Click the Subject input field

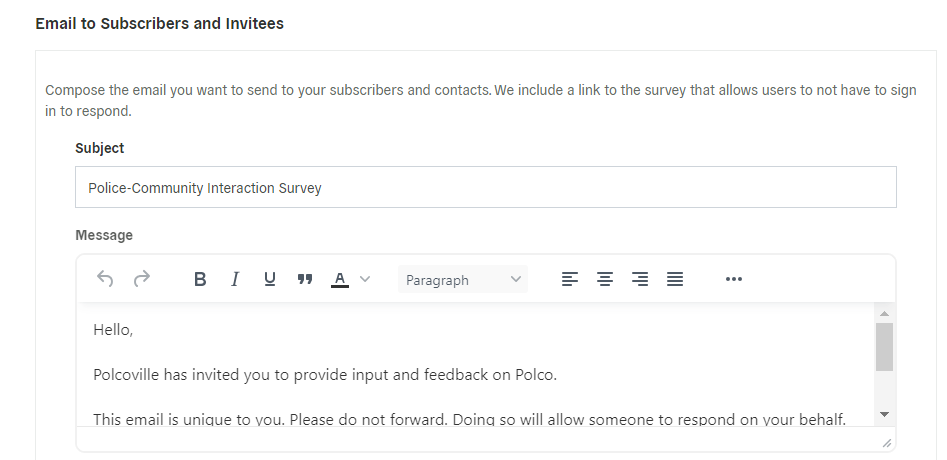point(485,187)
